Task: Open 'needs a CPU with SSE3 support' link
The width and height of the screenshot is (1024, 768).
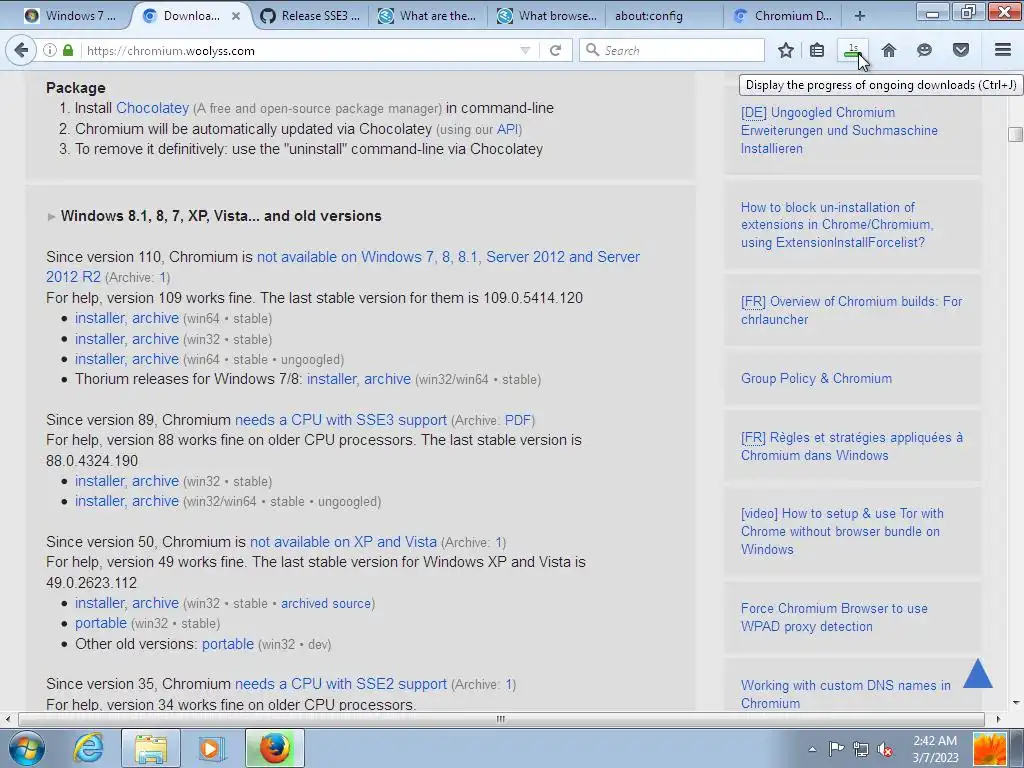Action: [341, 420]
